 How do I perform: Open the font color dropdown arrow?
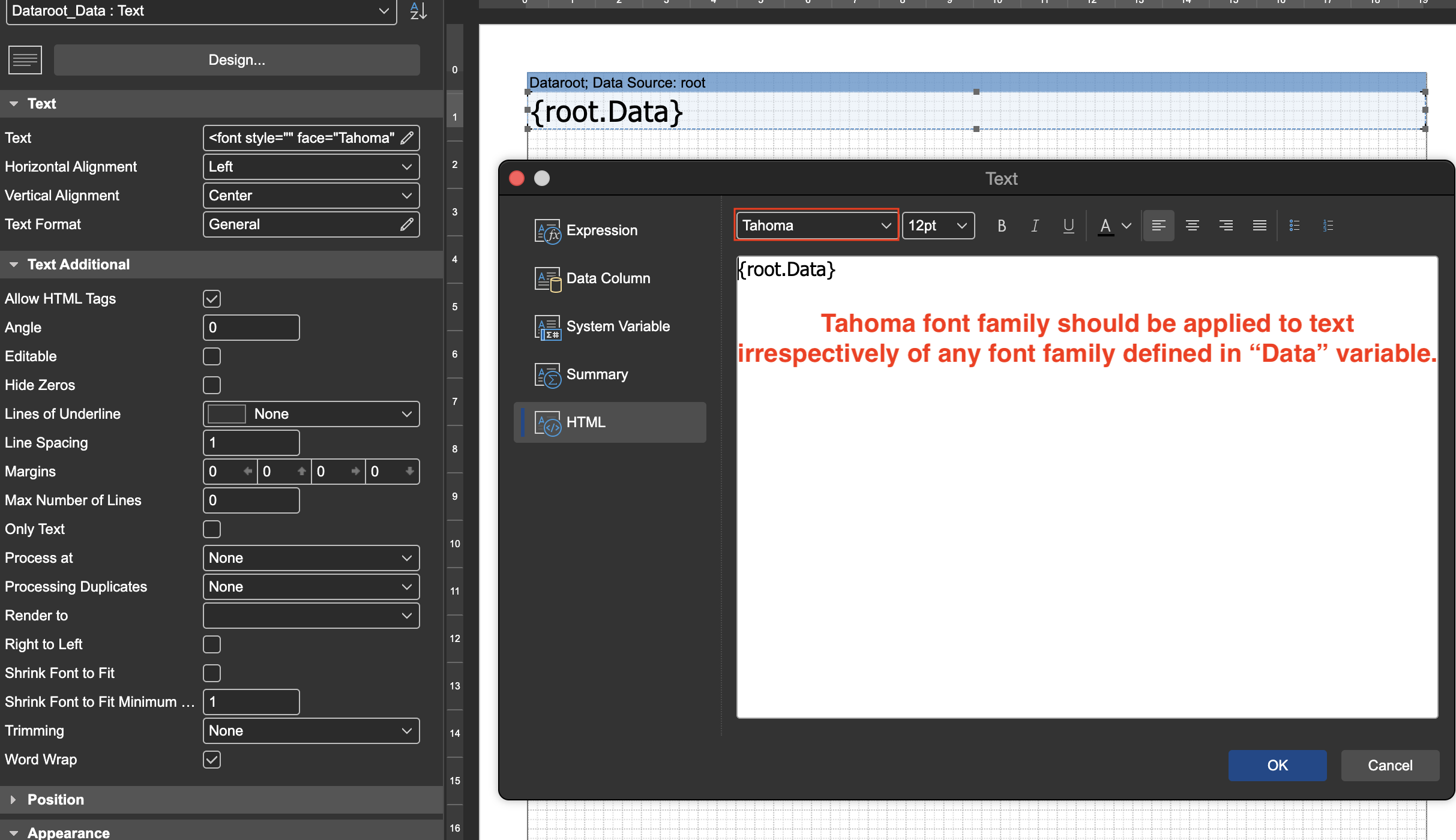1127,226
